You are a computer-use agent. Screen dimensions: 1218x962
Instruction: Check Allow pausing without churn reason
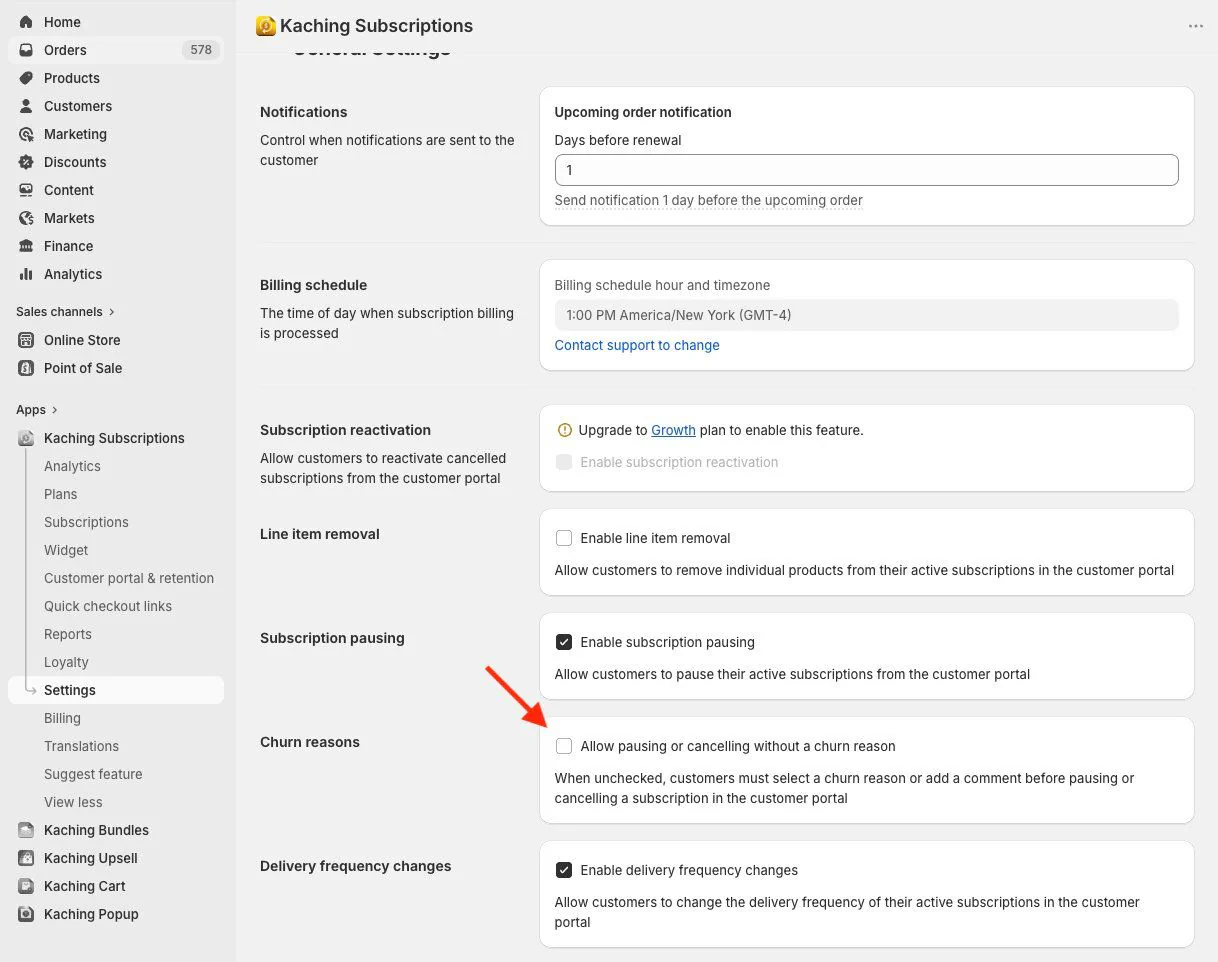(x=564, y=746)
